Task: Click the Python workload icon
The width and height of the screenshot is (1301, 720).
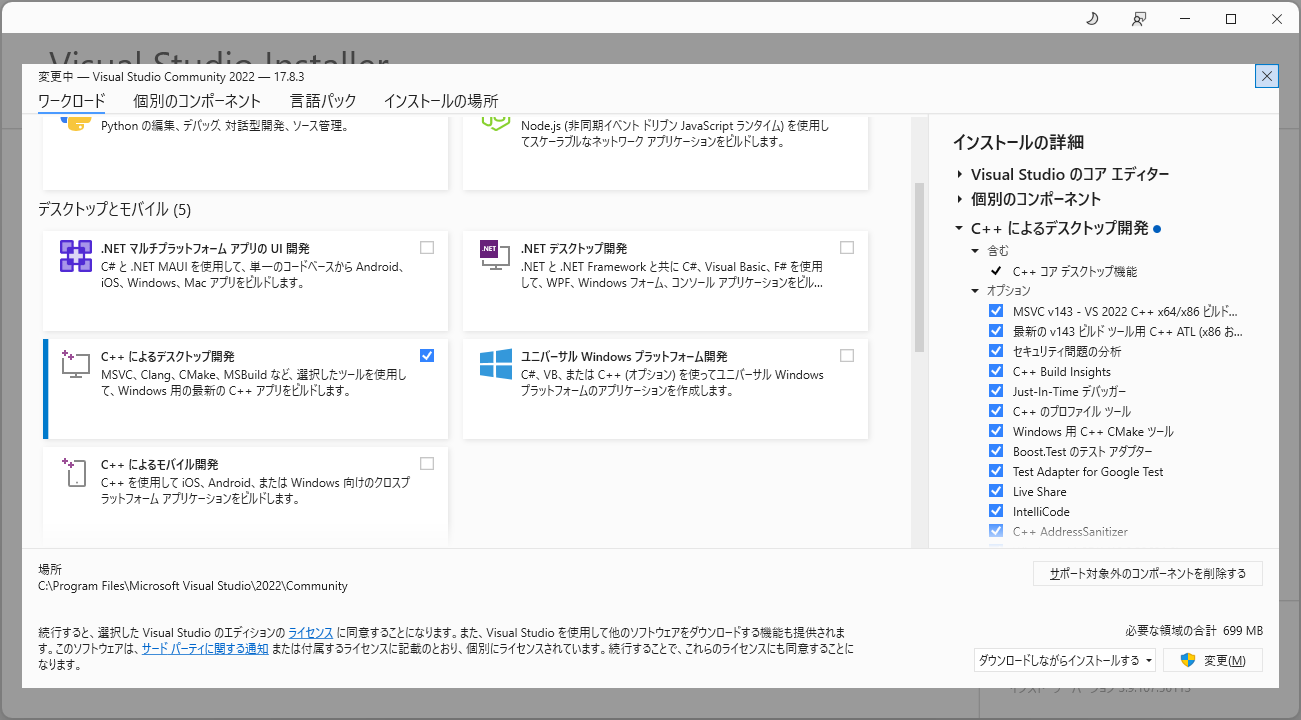Action: [x=76, y=123]
